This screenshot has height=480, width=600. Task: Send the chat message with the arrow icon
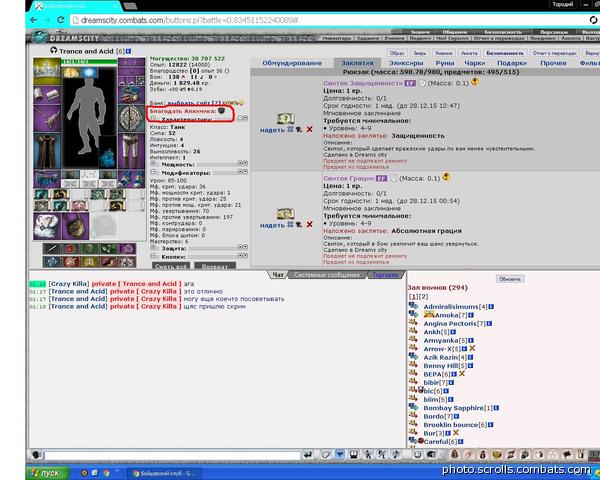(308, 455)
